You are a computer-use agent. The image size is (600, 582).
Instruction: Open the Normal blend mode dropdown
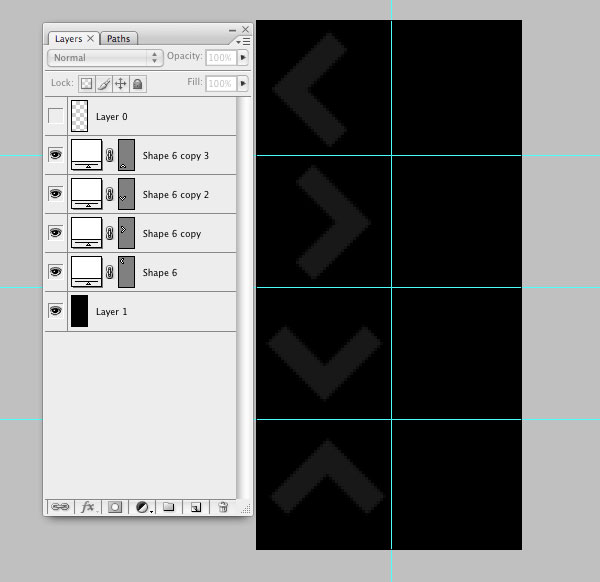click(x=105, y=58)
